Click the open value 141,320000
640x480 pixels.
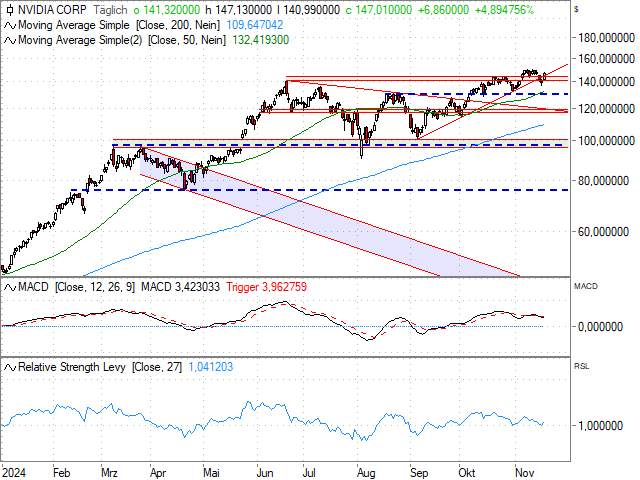171,10
